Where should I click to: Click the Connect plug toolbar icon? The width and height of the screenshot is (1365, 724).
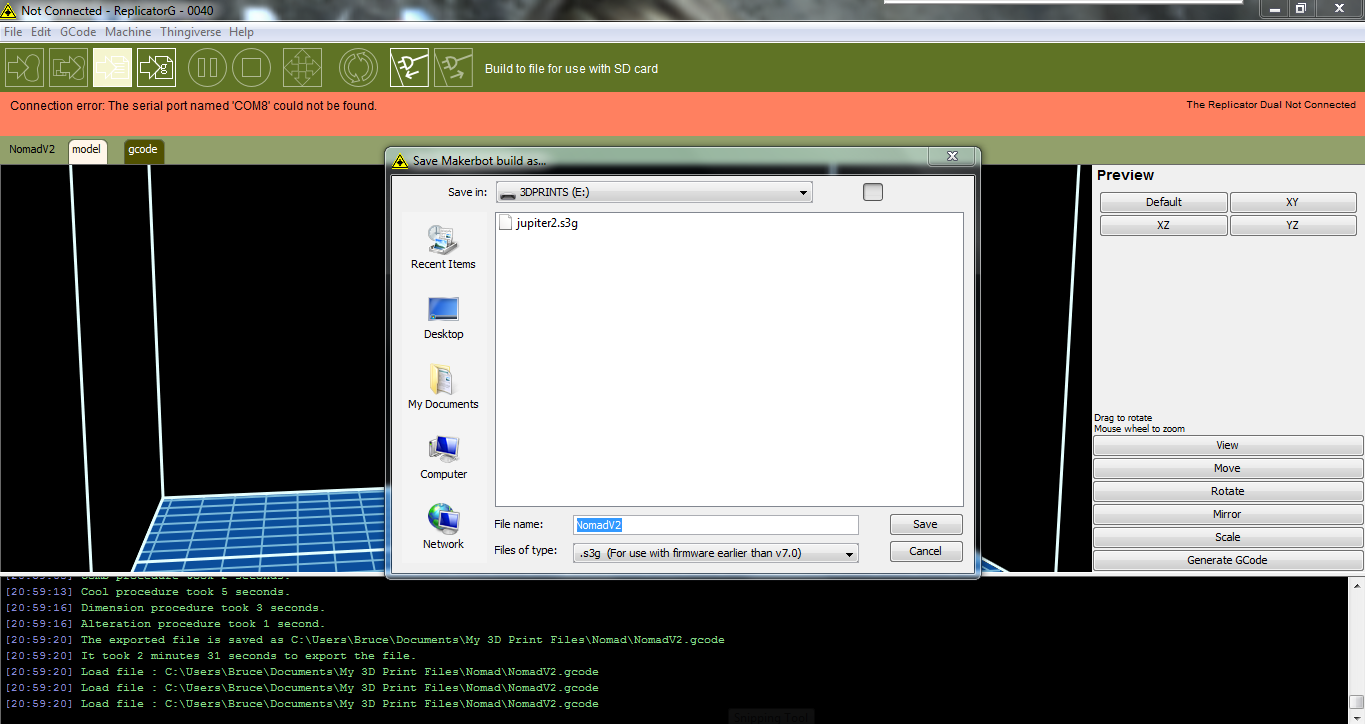[x=409, y=68]
